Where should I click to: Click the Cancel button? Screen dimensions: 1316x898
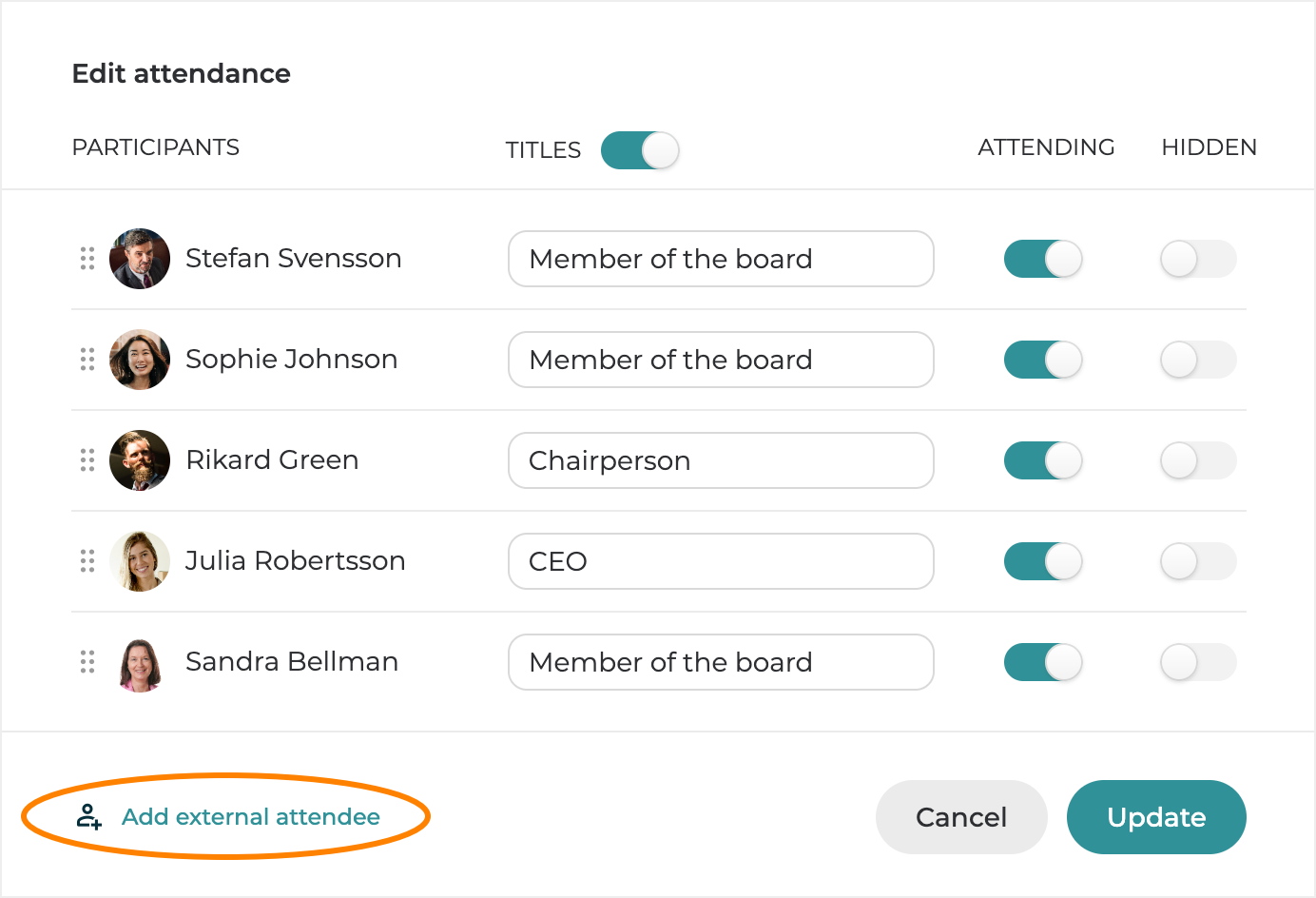coord(960,817)
